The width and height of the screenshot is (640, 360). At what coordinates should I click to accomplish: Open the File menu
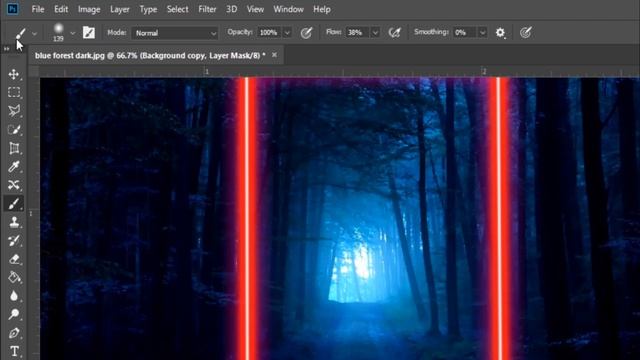point(38,9)
